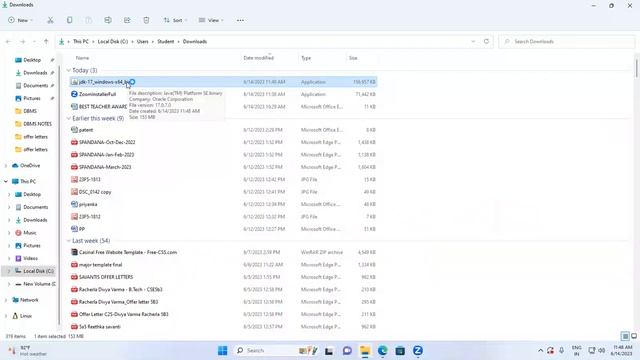This screenshot has height=360, width=640.
Task: Open the Sort dropdown
Action: [x=175, y=20]
